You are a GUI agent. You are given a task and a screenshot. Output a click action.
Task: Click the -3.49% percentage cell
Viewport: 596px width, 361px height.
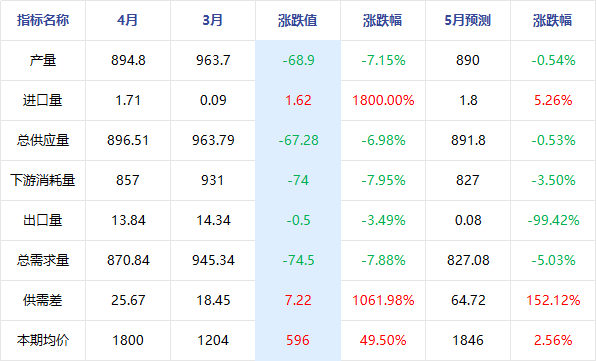(383, 220)
